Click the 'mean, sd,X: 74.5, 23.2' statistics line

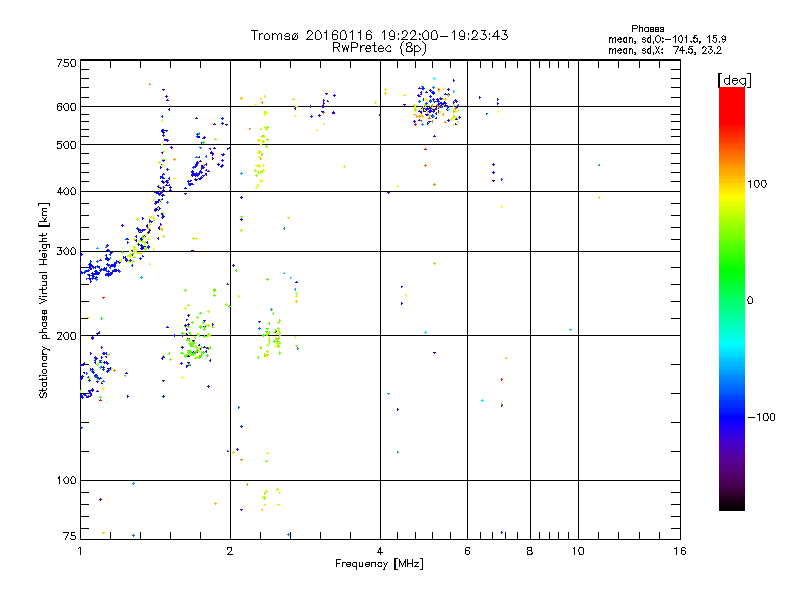665,50
